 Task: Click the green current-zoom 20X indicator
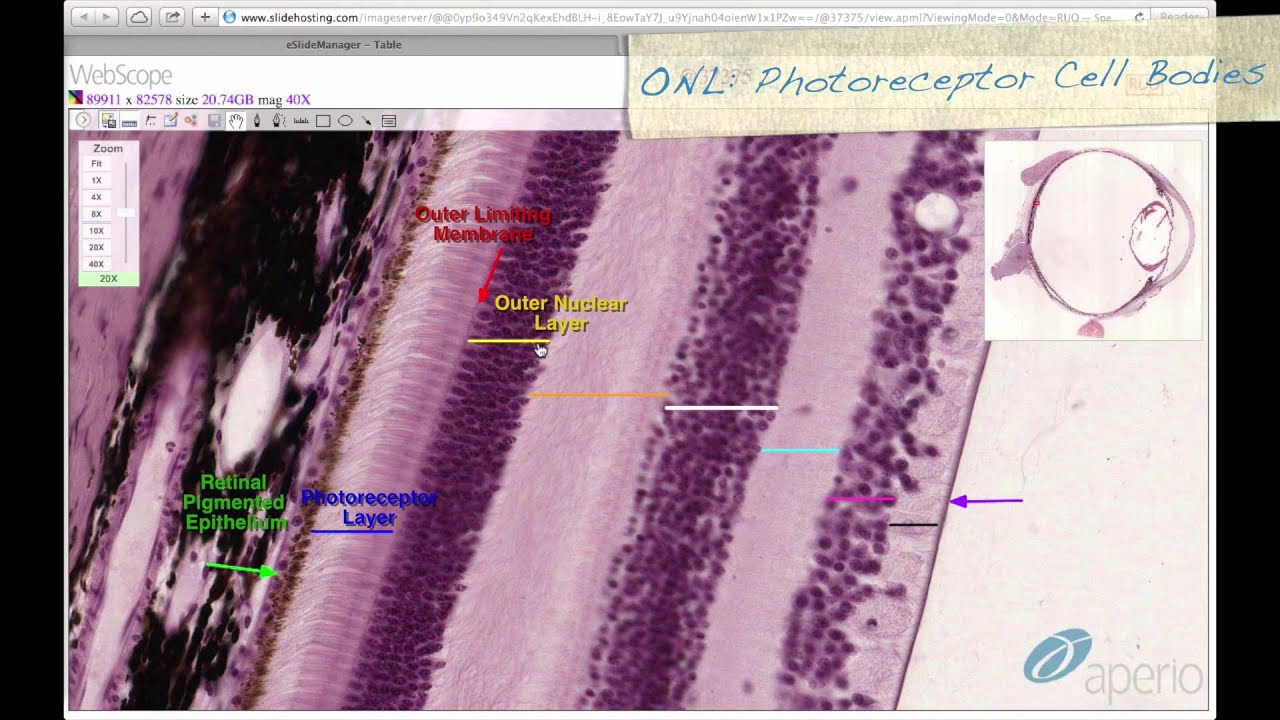[108, 279]
